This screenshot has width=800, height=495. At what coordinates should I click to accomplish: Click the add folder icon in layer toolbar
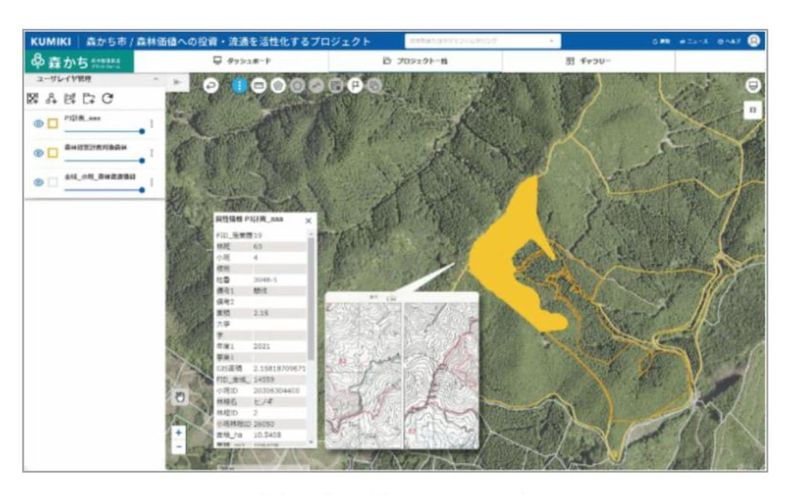pyautogui.click(x=89, y=98)
